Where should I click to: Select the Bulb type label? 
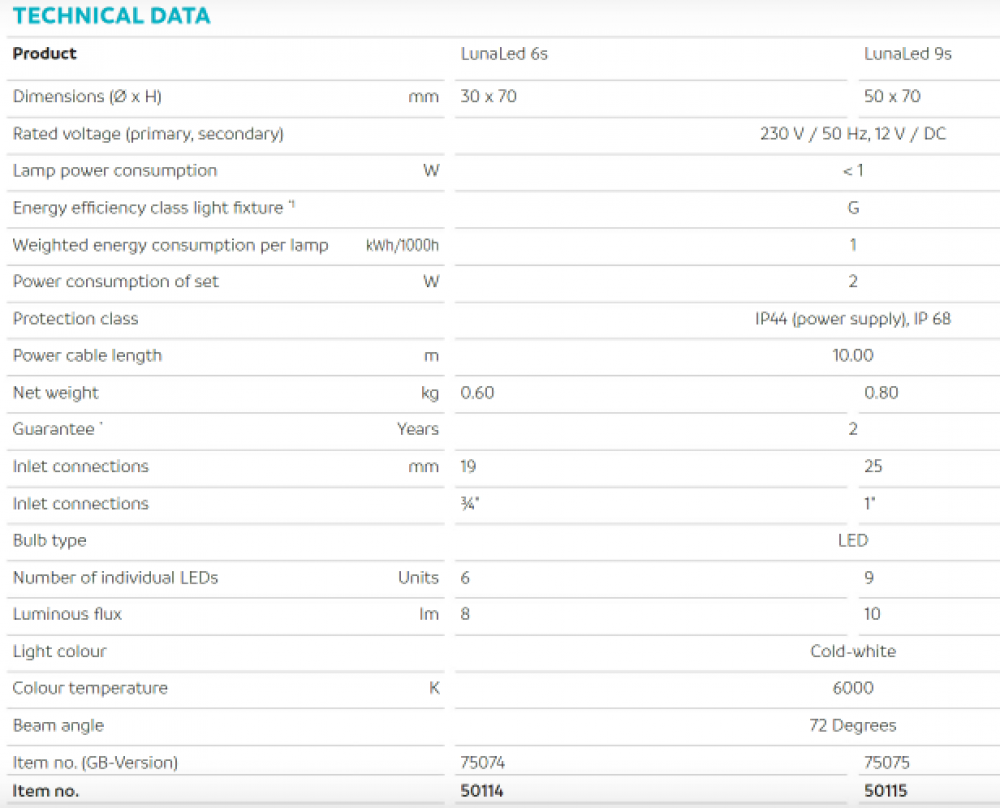point(50,541)
